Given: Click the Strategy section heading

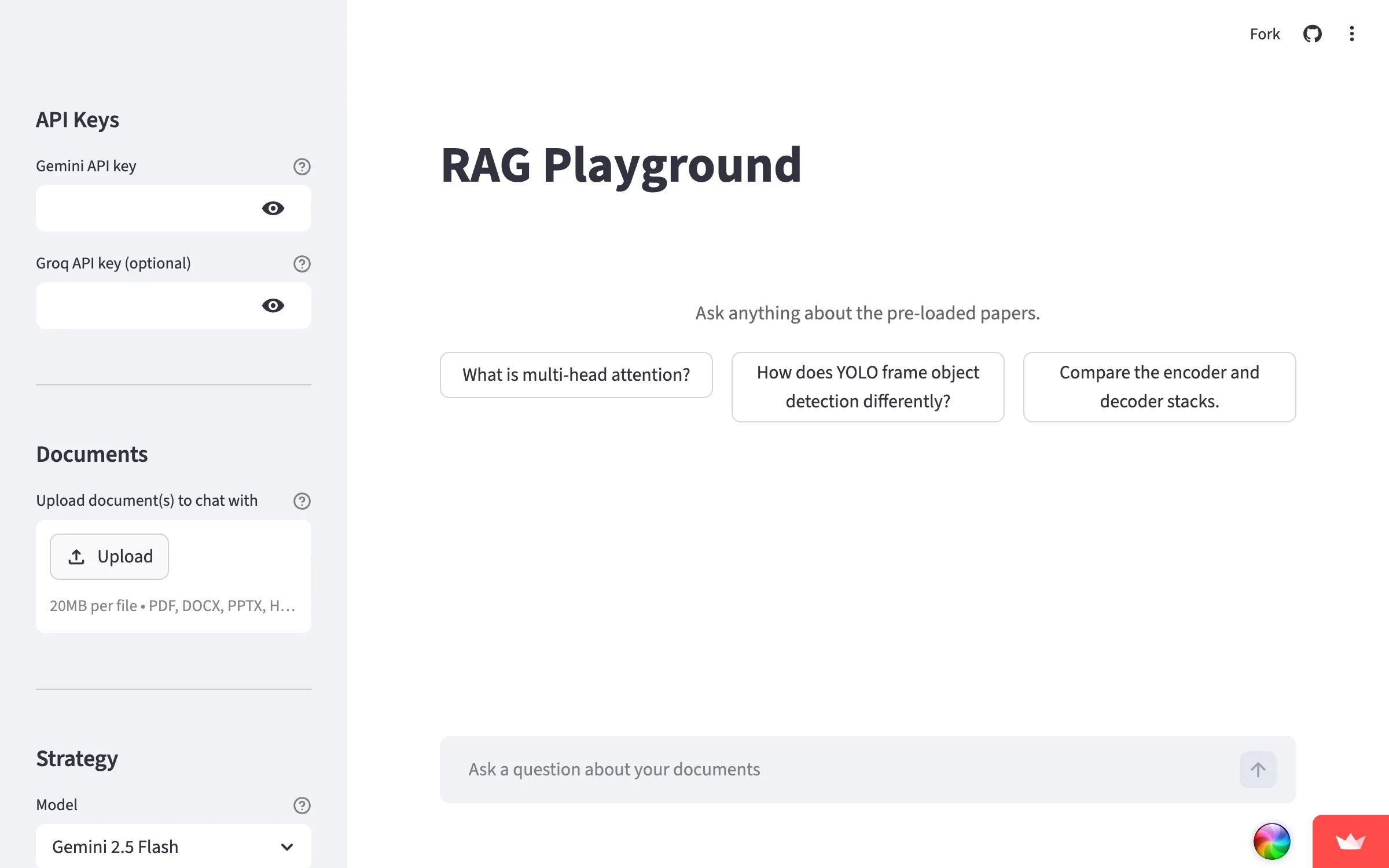Looking at the screenshot, I should [x=77, y=759].
